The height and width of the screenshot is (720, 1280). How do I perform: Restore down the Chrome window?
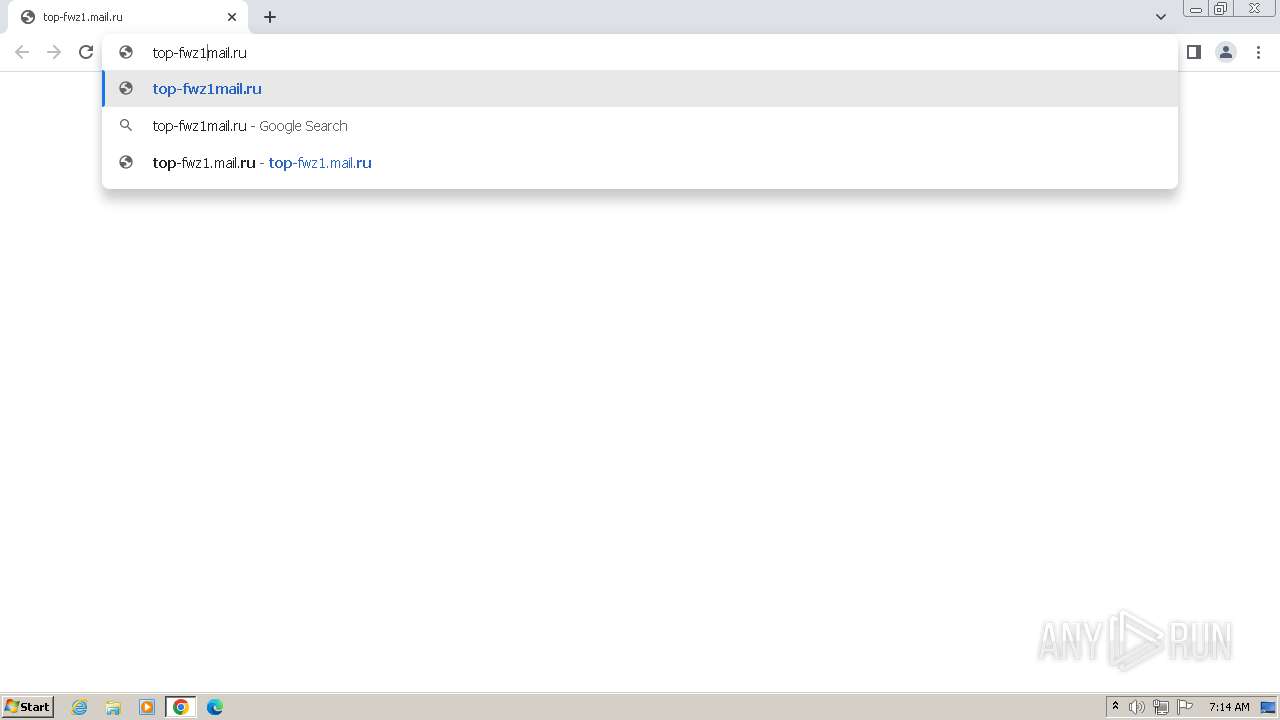pos(1221,9)
